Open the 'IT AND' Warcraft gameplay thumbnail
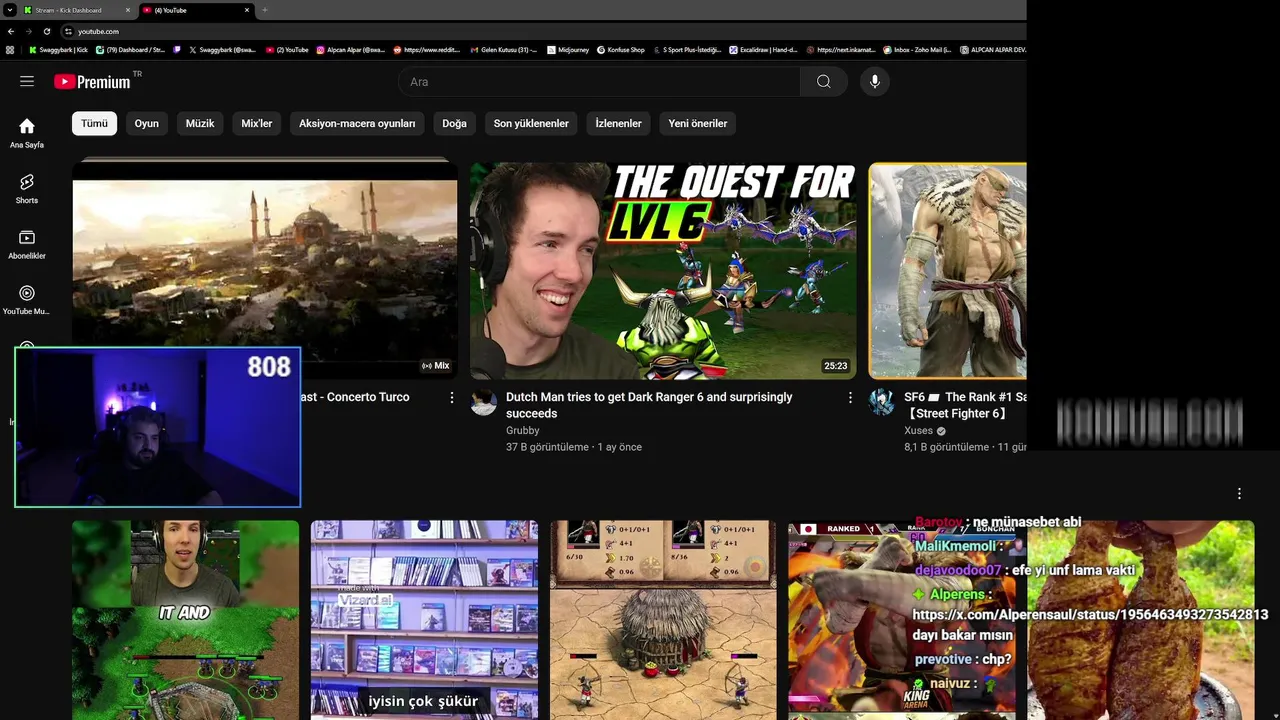The height and width of the screenshot is (720, 1280). pyautogui.click(x=185, y=619)
